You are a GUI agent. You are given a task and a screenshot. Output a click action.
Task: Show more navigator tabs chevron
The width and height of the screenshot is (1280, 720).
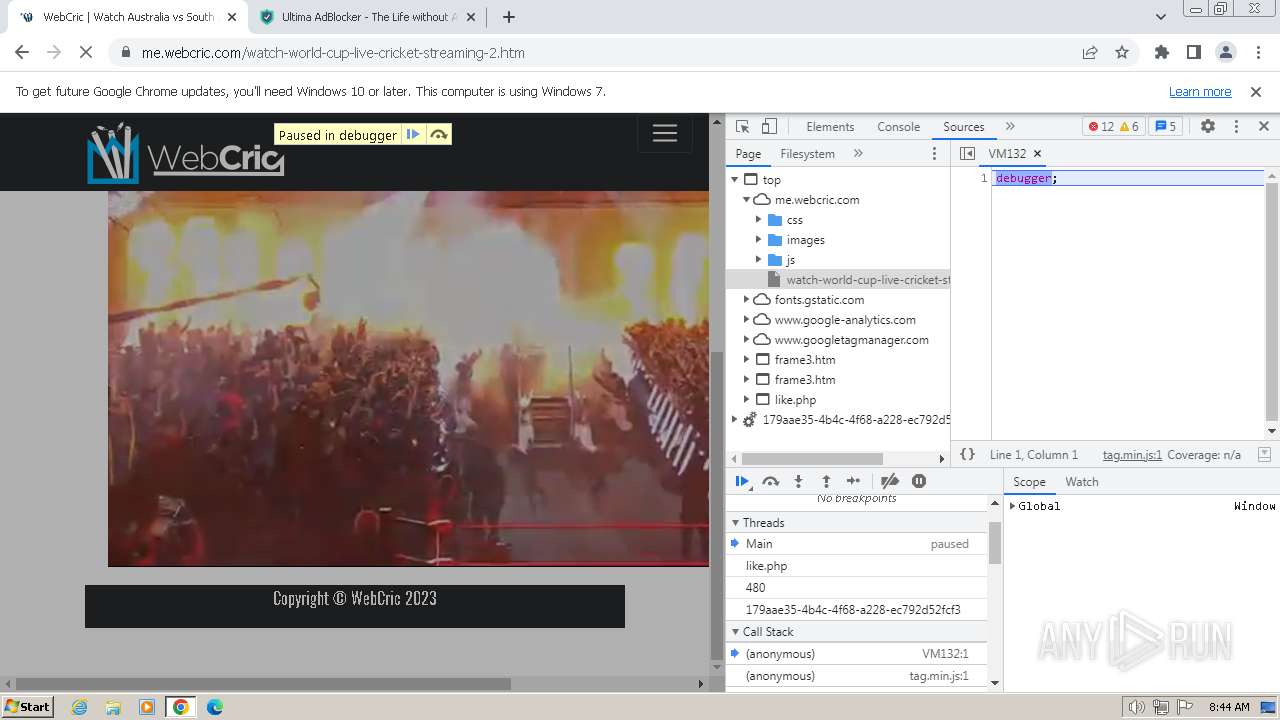pyautogui.click(x=858, y=153)
